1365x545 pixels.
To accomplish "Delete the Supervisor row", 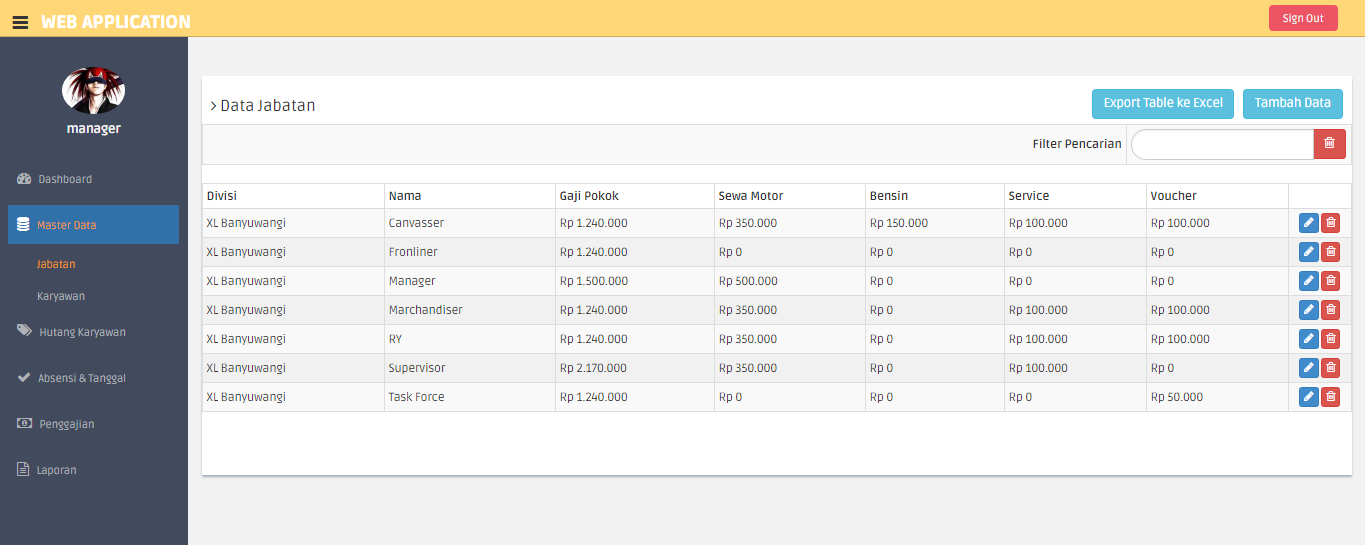I will tap(1330, 368).
